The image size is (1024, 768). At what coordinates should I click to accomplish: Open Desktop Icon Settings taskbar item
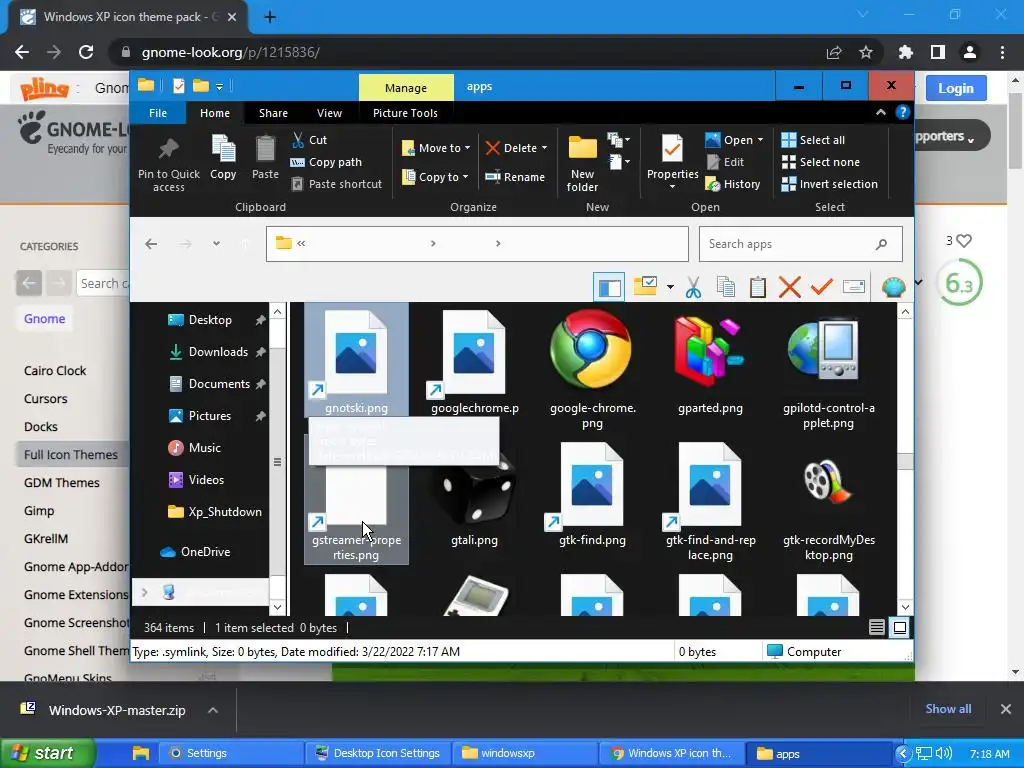click(x=377, y=753)
